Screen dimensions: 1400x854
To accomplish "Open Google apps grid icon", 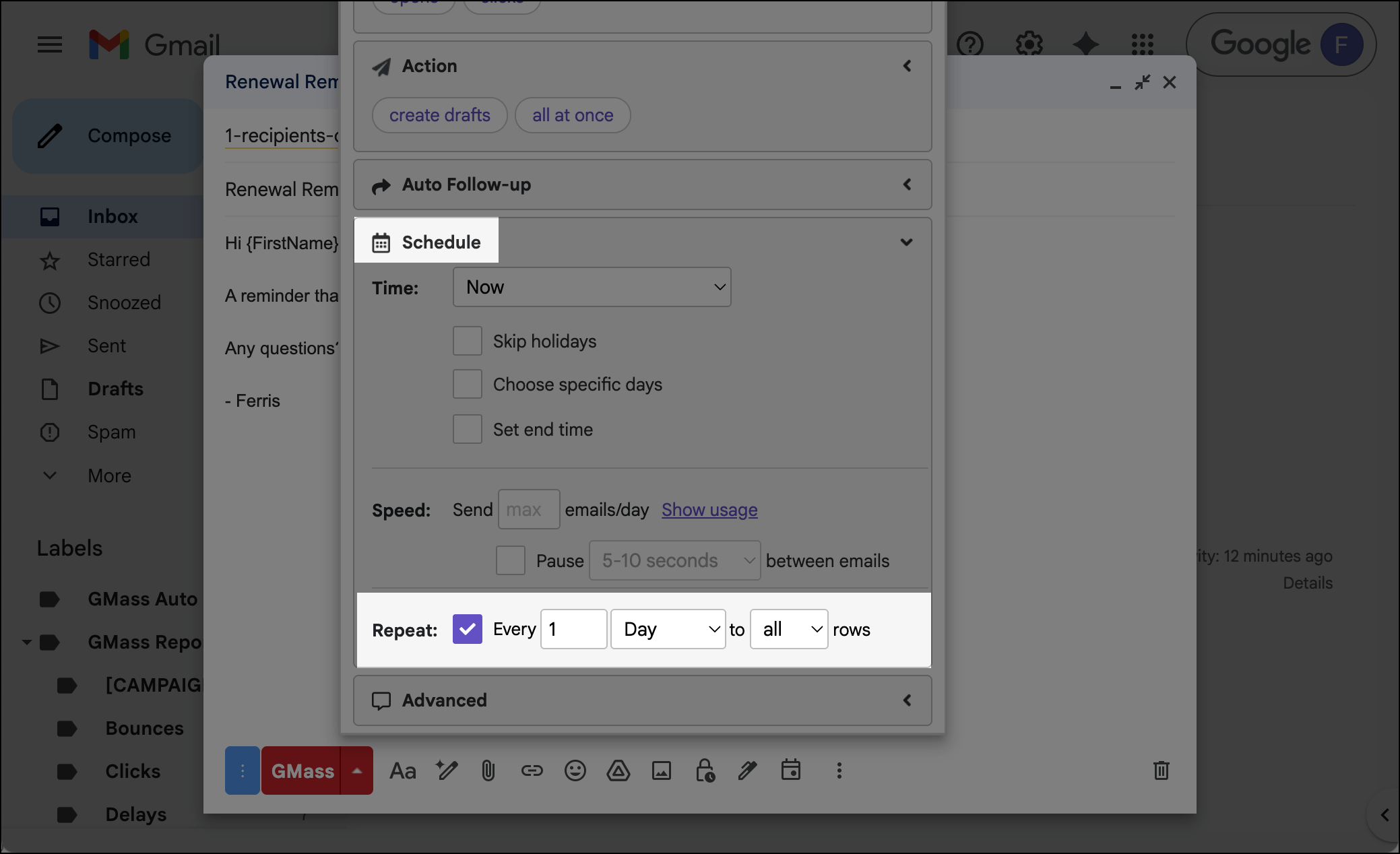I will coord(1142,44).
